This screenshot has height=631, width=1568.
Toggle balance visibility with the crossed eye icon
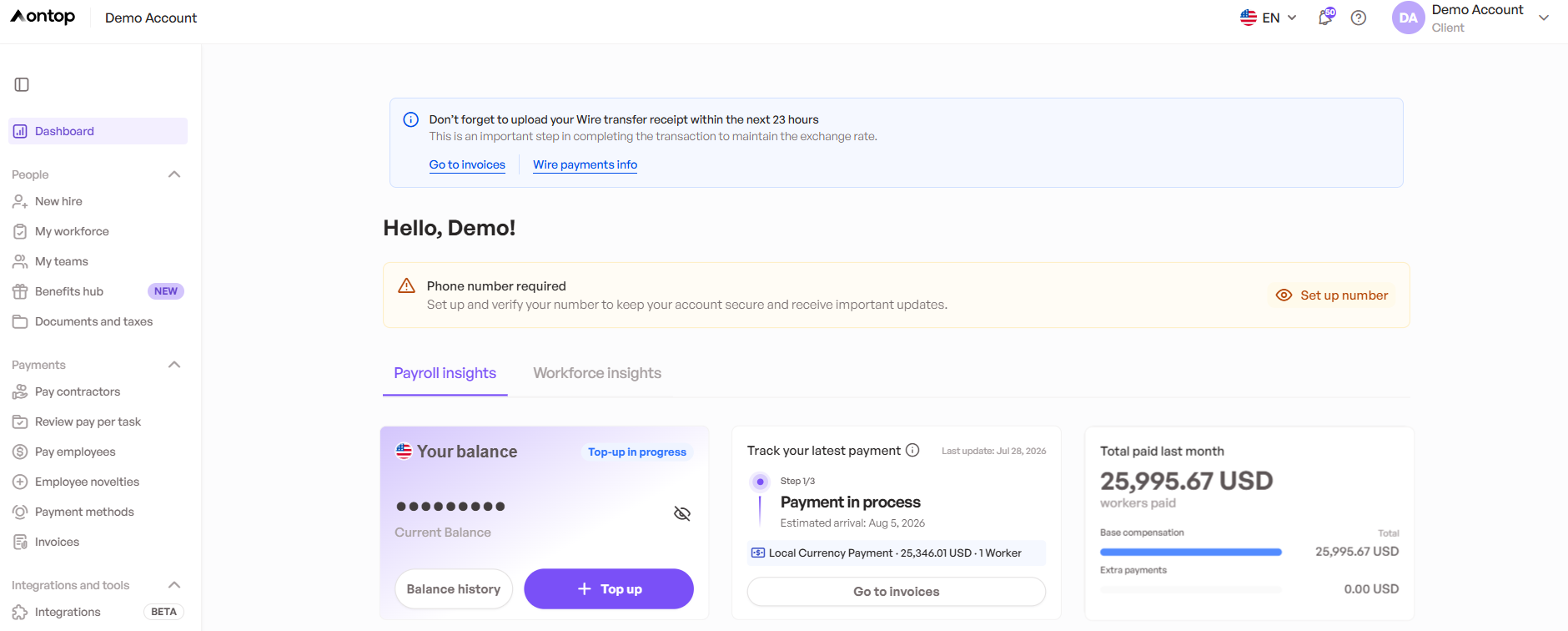pyautogui.click(x=682, y=513)
